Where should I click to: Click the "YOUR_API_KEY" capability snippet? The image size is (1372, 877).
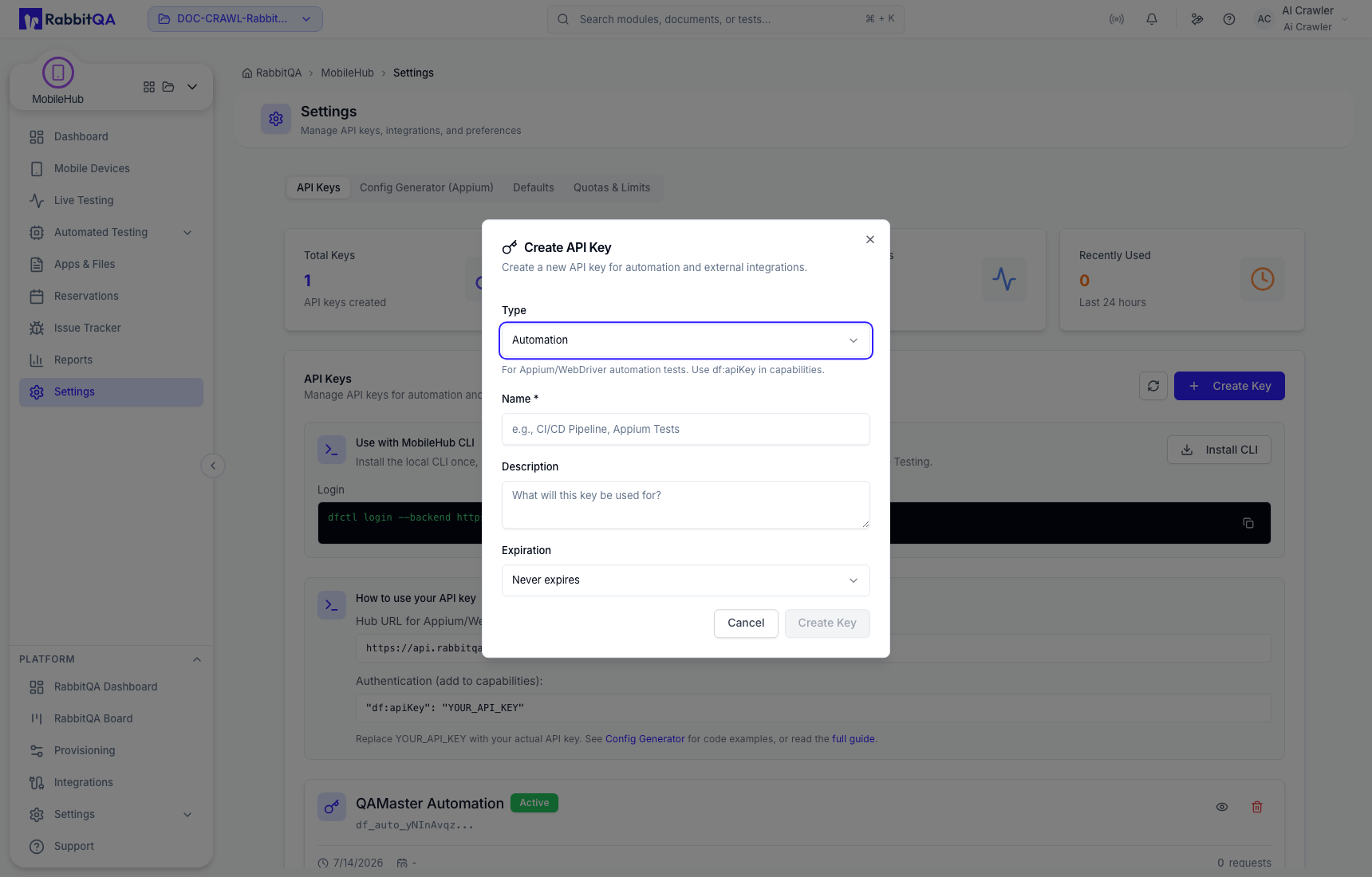click(814, 708)
